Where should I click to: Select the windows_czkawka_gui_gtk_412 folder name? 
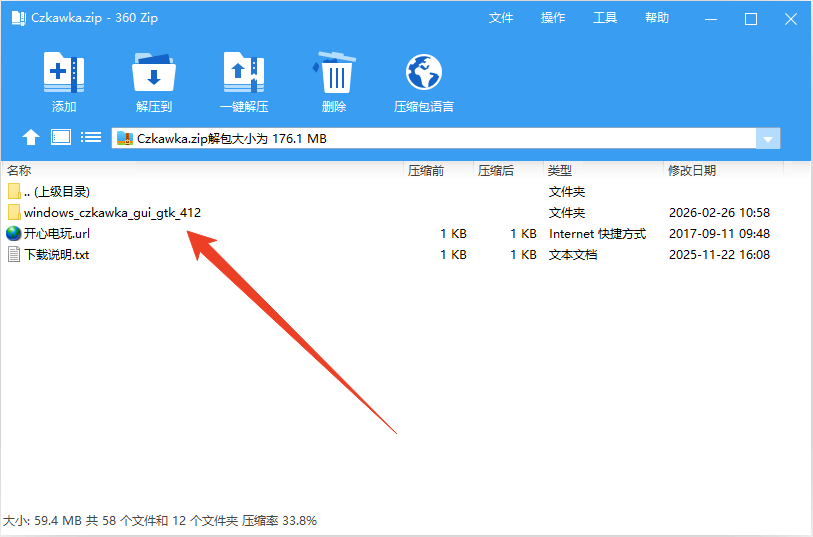[x=112, y=213]
